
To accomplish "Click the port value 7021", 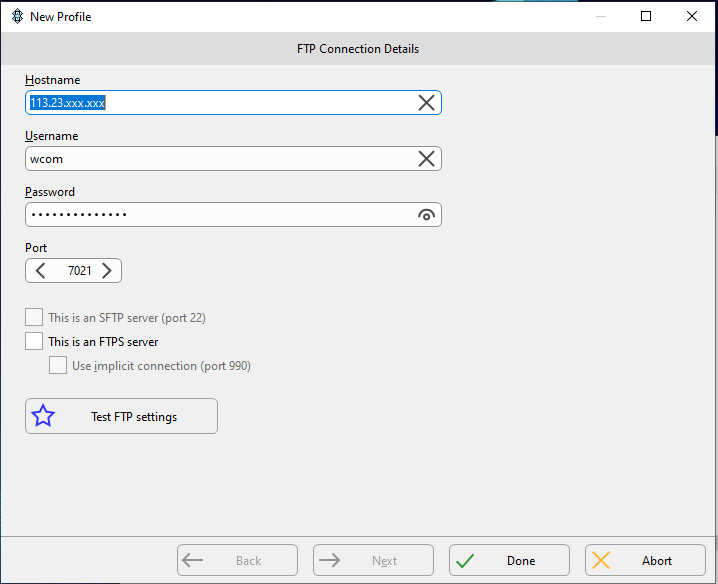I will 80,271.
